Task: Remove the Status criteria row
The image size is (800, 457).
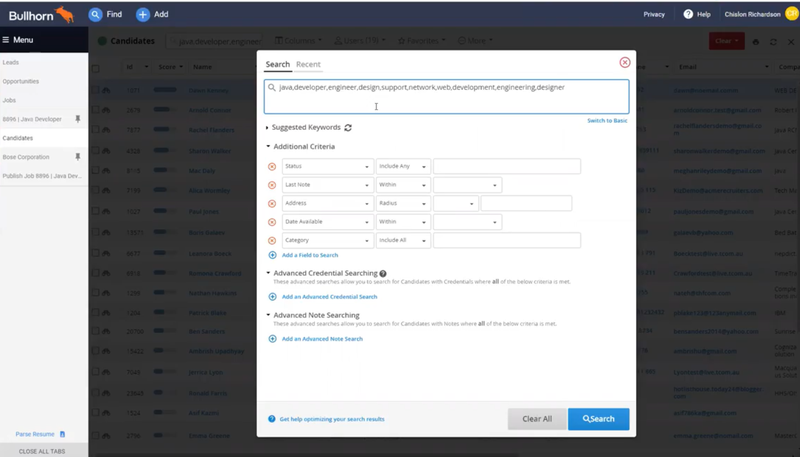Action: pyautogui.click(x=272, y=166)
